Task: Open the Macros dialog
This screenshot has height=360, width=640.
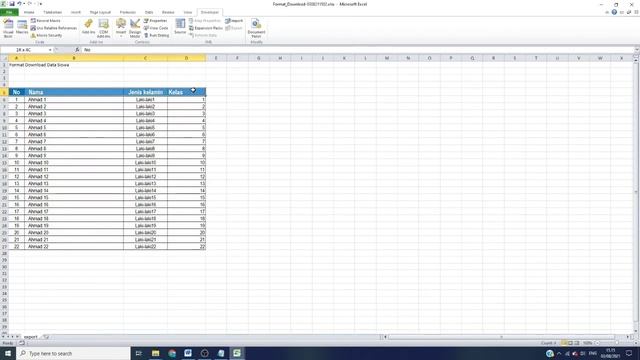Action: pyautogui.click(x=22, y=28)
